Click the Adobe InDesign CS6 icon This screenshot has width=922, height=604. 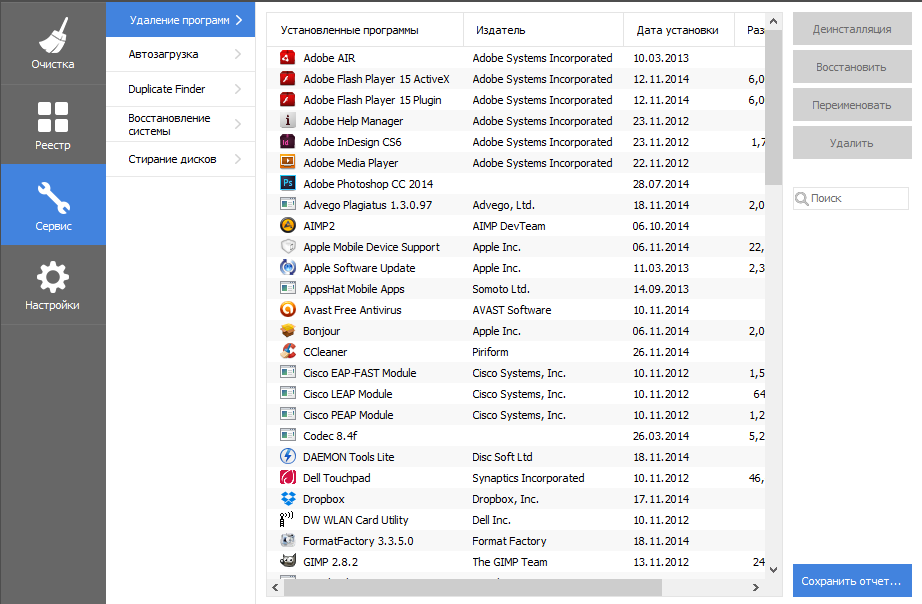tap(287, 142)
